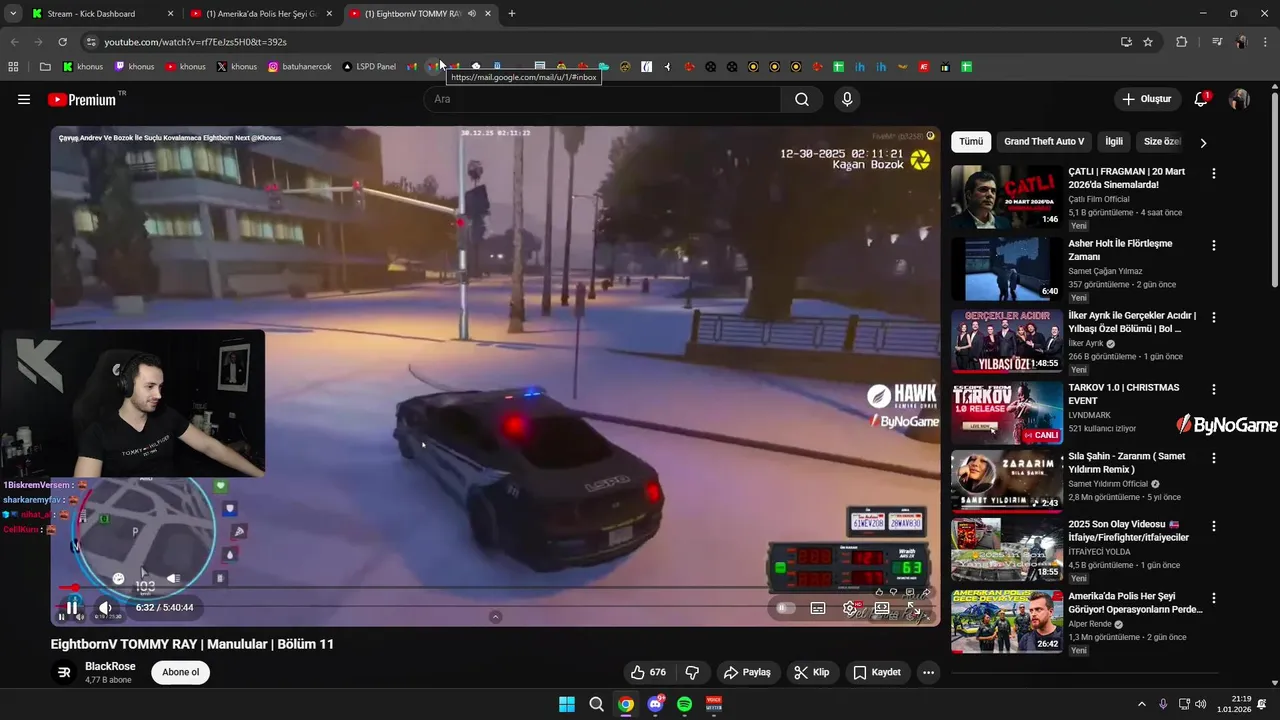This screenshot has height=720, width=1280.
Task: Reload the current page
Action: [62, 42]
